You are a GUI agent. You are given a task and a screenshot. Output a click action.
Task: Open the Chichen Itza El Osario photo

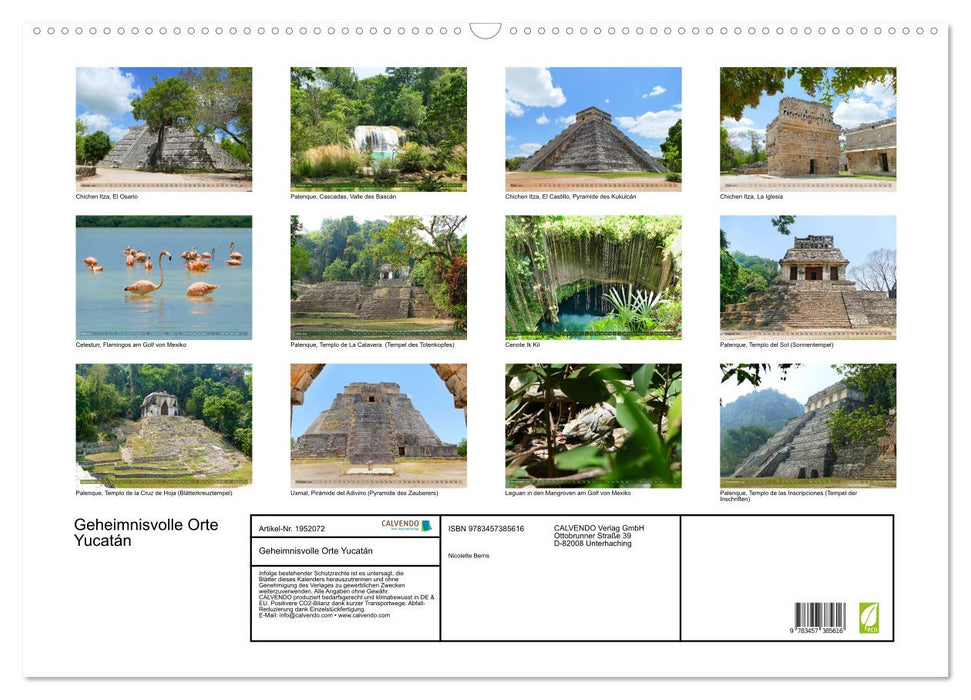(164, 128)
